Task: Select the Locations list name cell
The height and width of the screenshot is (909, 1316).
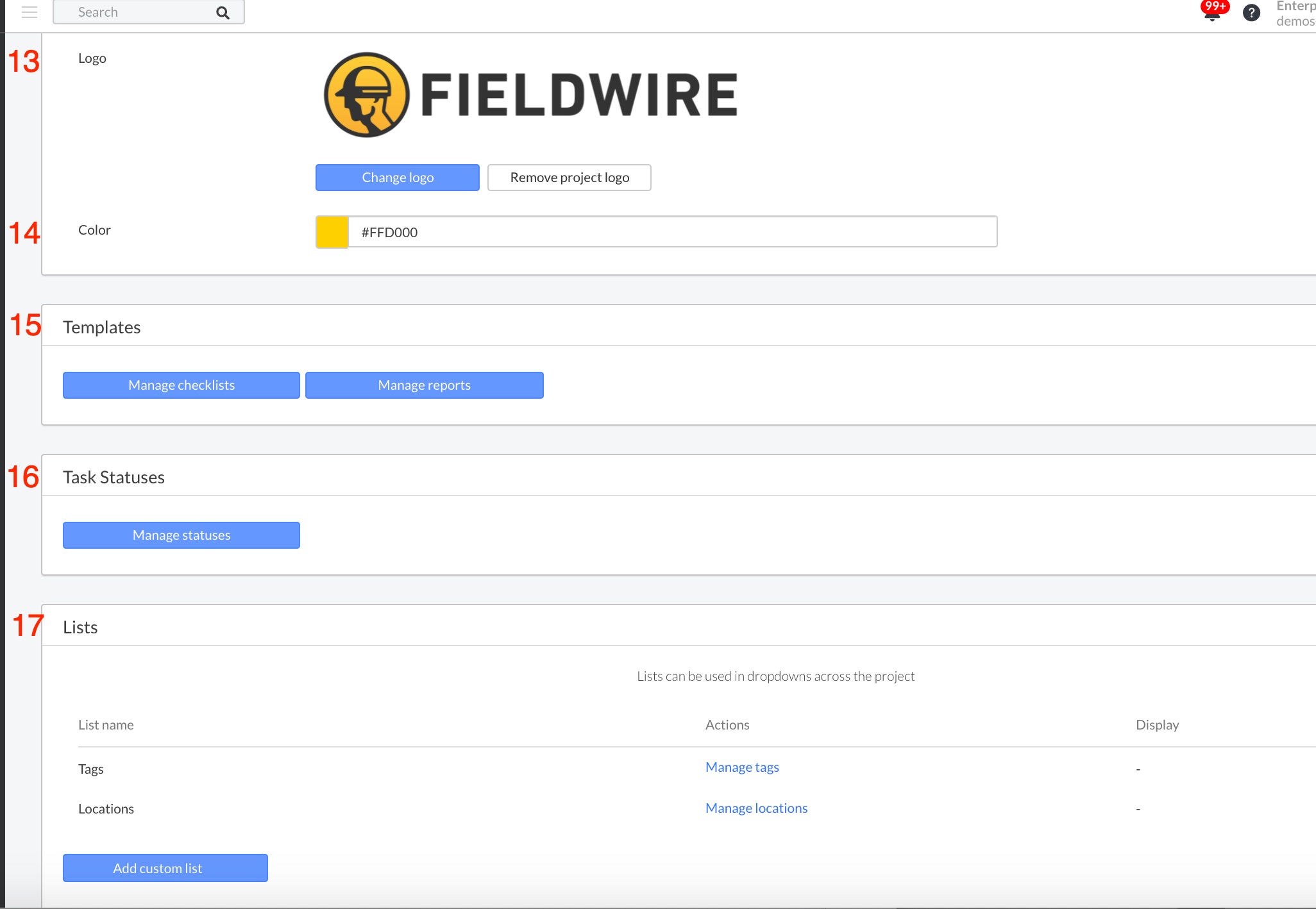Action: click(x=106, y=809)
